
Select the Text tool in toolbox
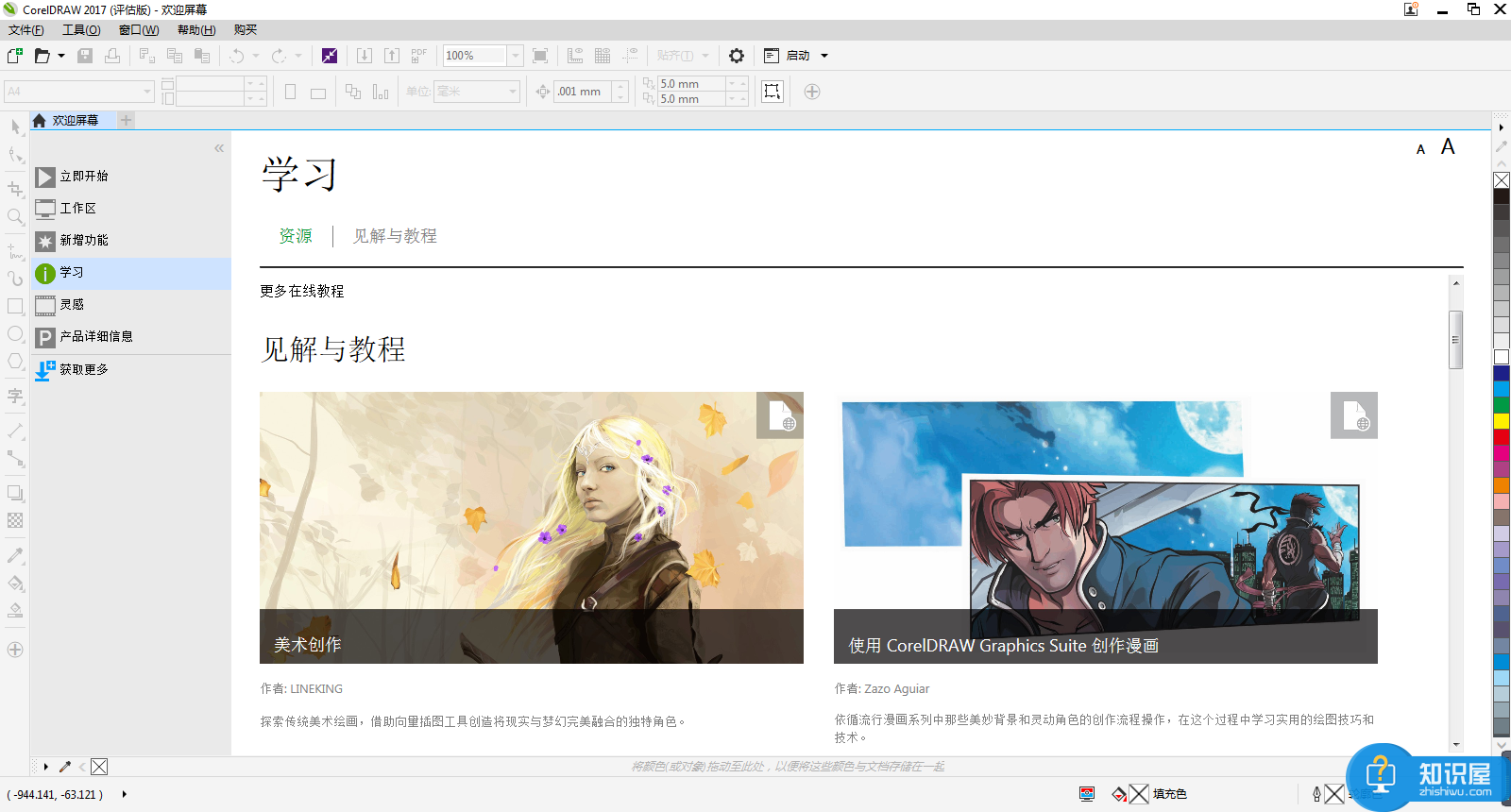pos(15,397)
